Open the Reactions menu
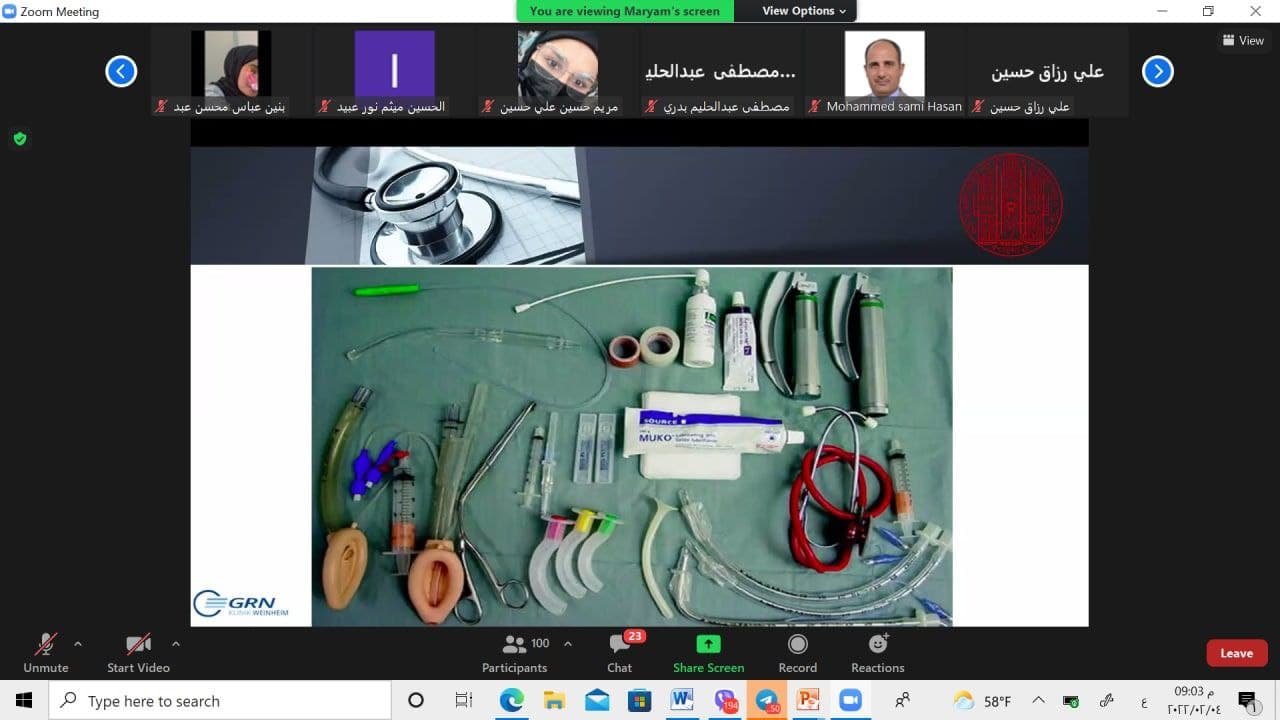The height and width of the screenshot is (720, 1280). pyautogui.click(x=877, y=653)
